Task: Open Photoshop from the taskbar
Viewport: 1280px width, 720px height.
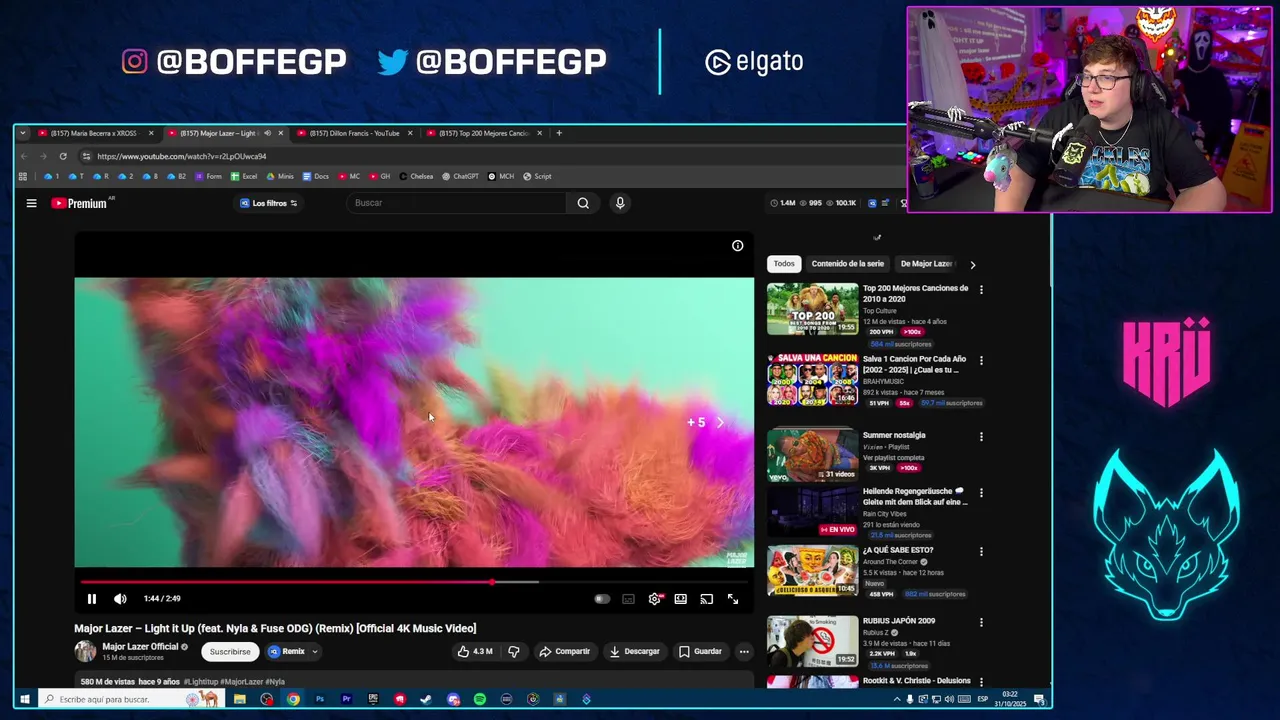Action: pos(320,699)
